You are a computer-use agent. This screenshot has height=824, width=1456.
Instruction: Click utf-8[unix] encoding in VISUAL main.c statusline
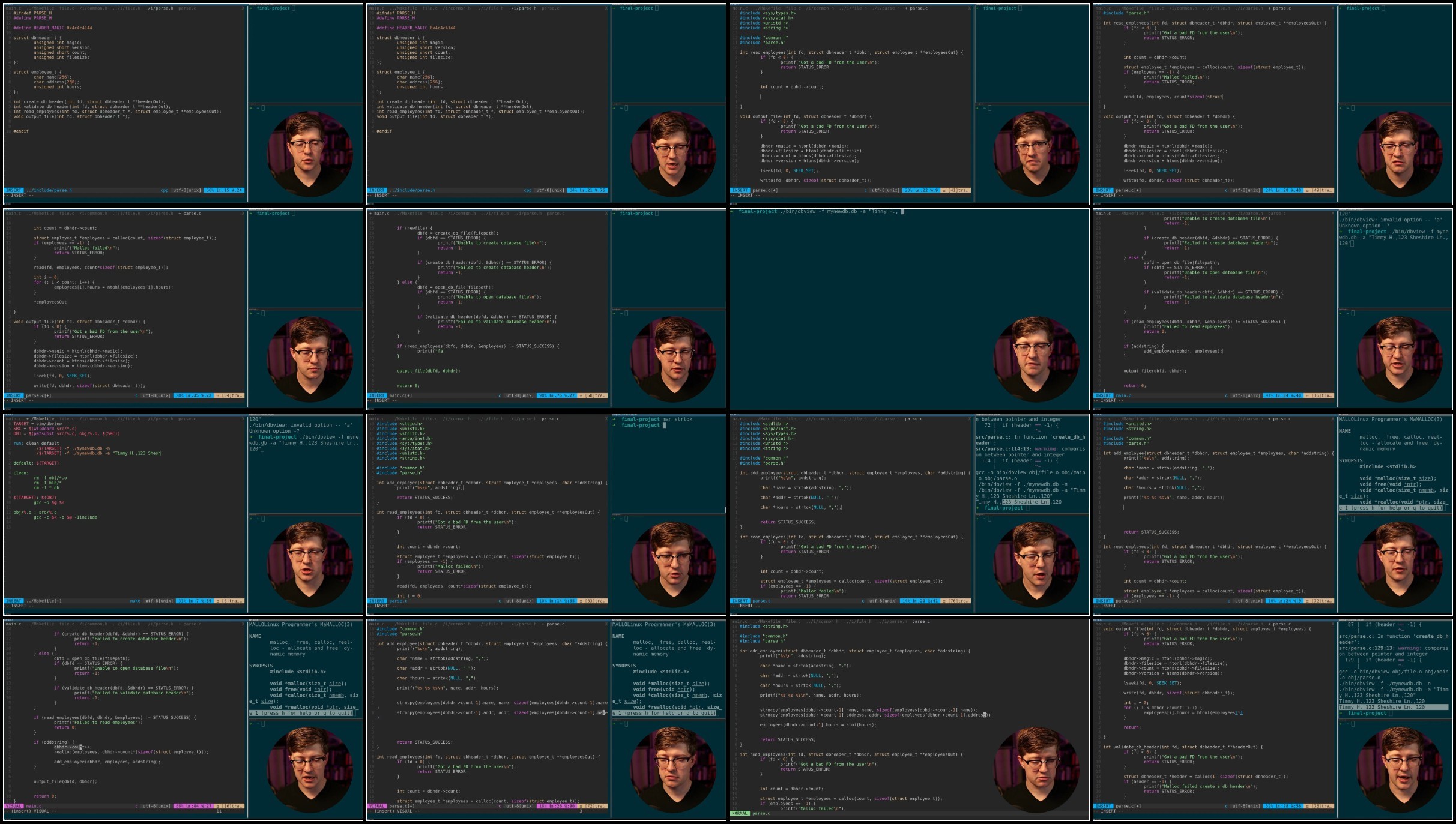click(156, 806)
